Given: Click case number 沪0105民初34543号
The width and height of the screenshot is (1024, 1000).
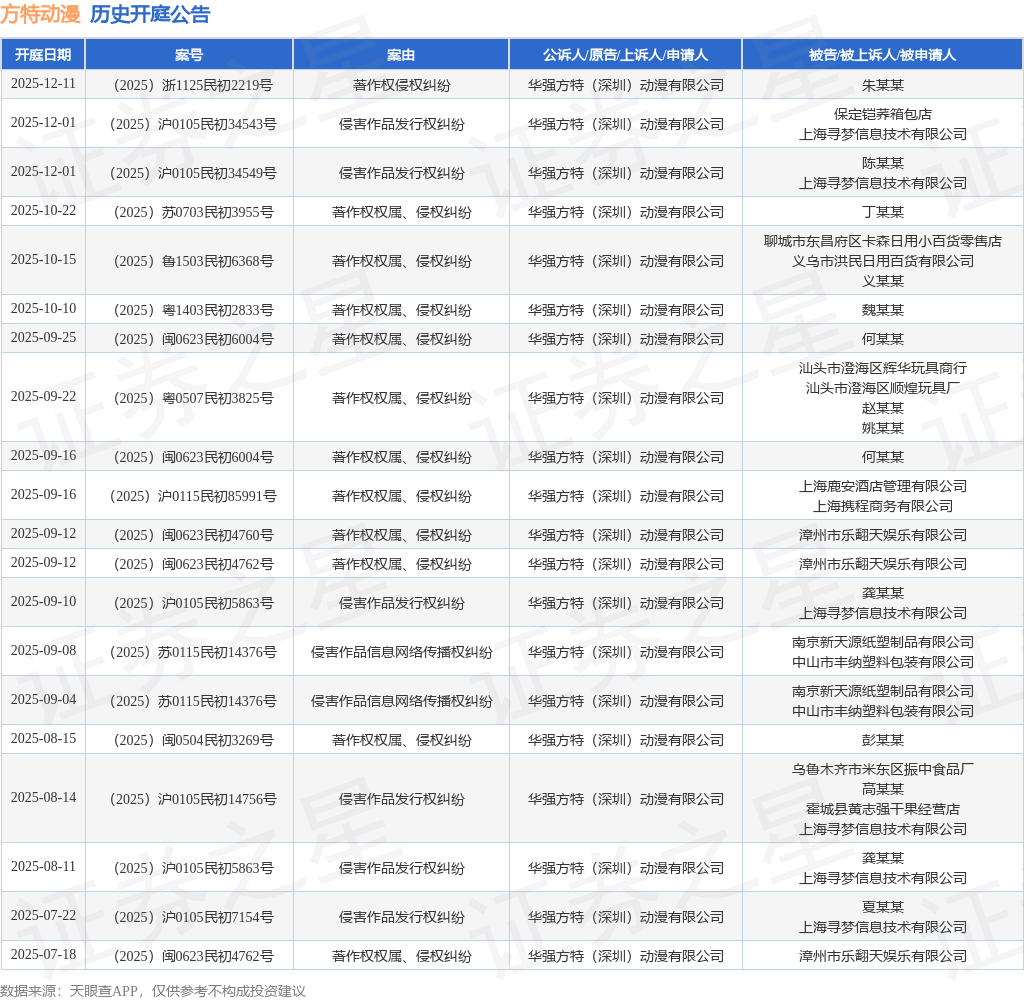Looking at the screenshot, I should click(x=193, y=124).
